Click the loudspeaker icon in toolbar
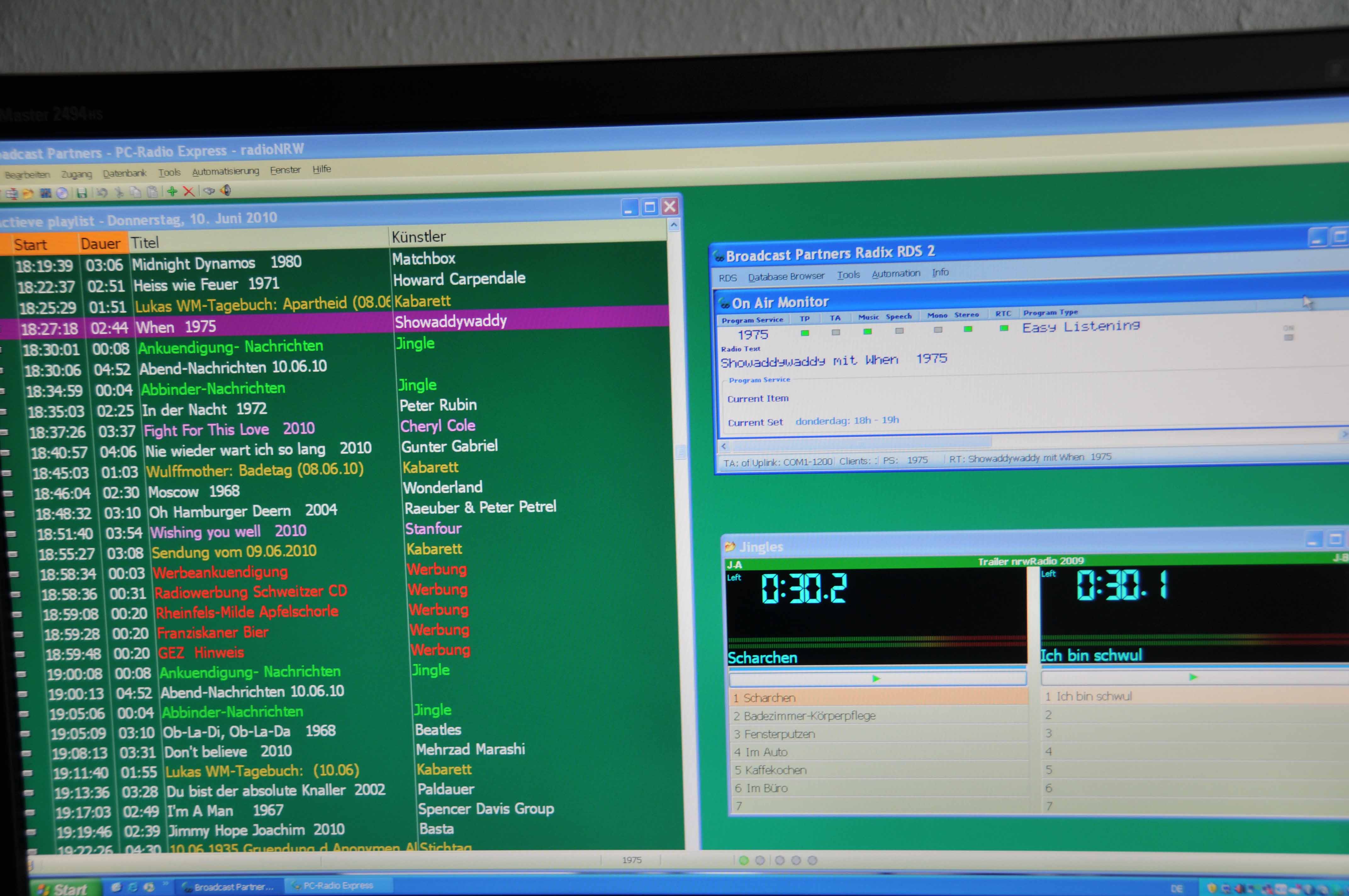The image size is (1349, 896). [x=226, y=190]
